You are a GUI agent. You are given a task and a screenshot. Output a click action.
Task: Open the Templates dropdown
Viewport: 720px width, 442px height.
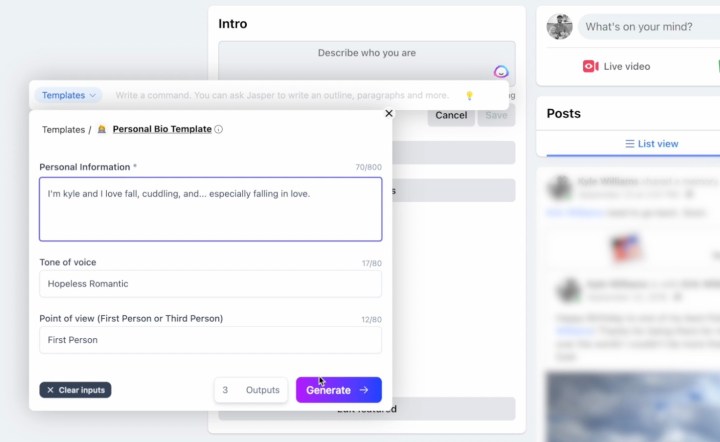[69, 95]
